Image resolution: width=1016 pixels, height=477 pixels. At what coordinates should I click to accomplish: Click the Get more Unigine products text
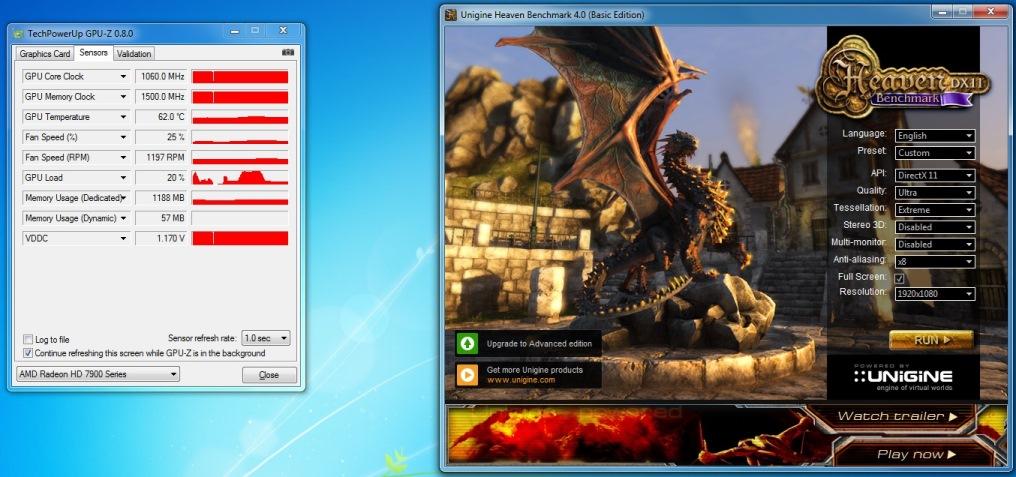click(535, 370)
